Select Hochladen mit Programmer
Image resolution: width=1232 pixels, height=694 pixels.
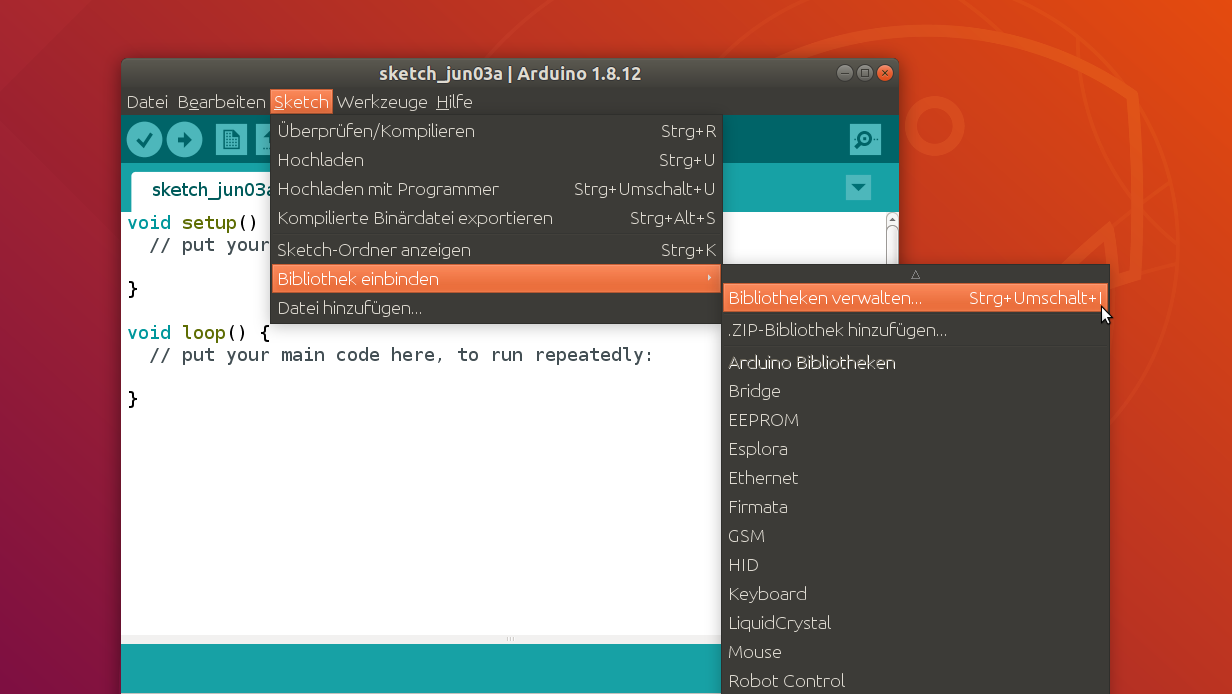point(496,189)
